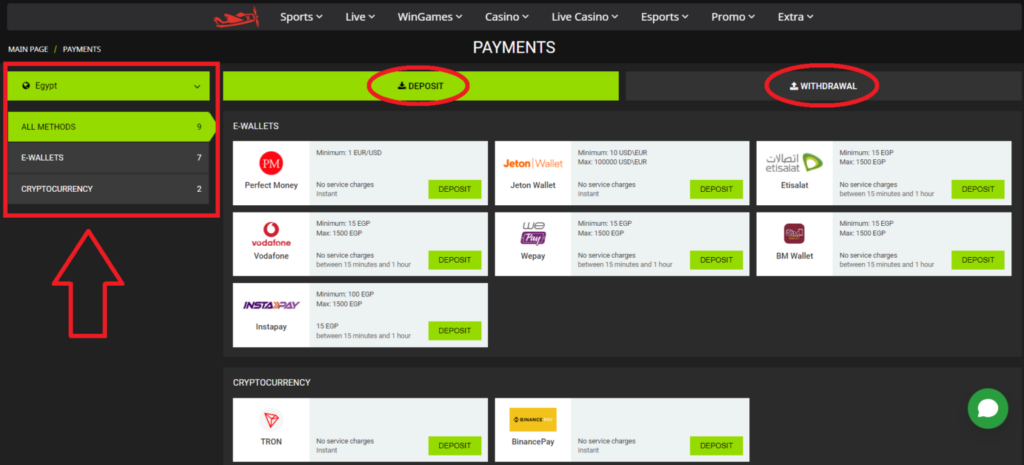Click the WePay logo

tap(533, 233)
